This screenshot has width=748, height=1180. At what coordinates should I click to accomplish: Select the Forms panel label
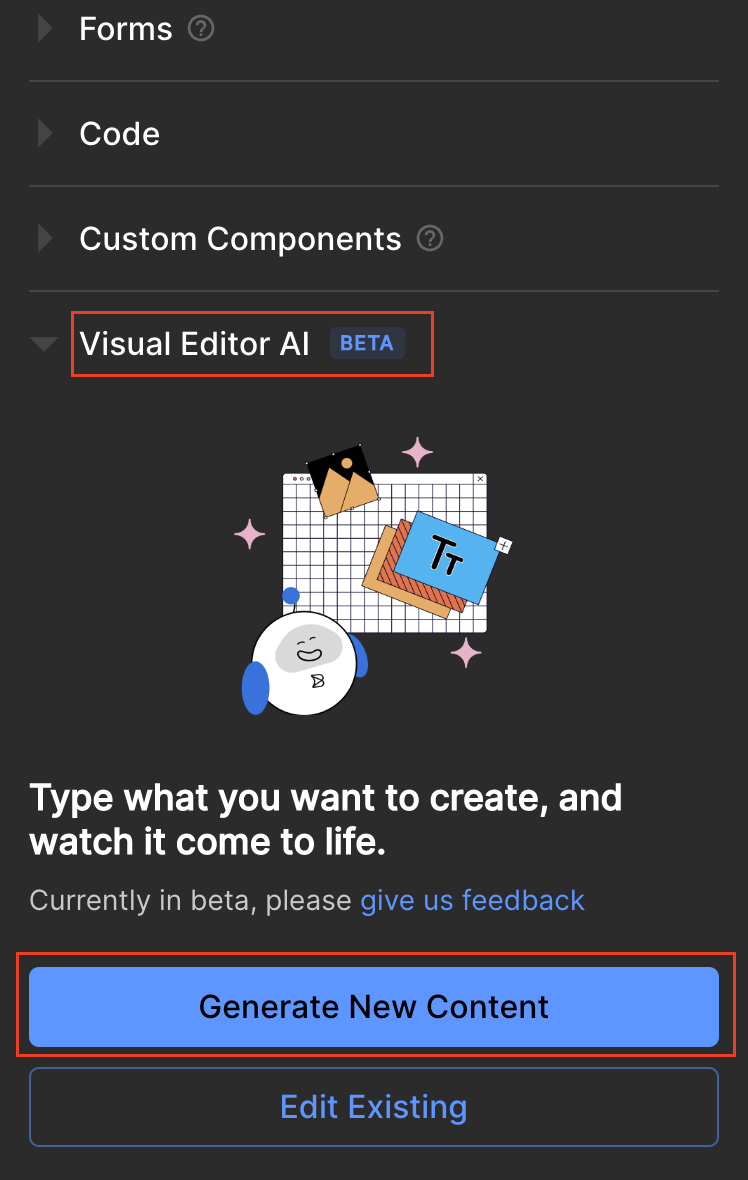click(125, 29)
